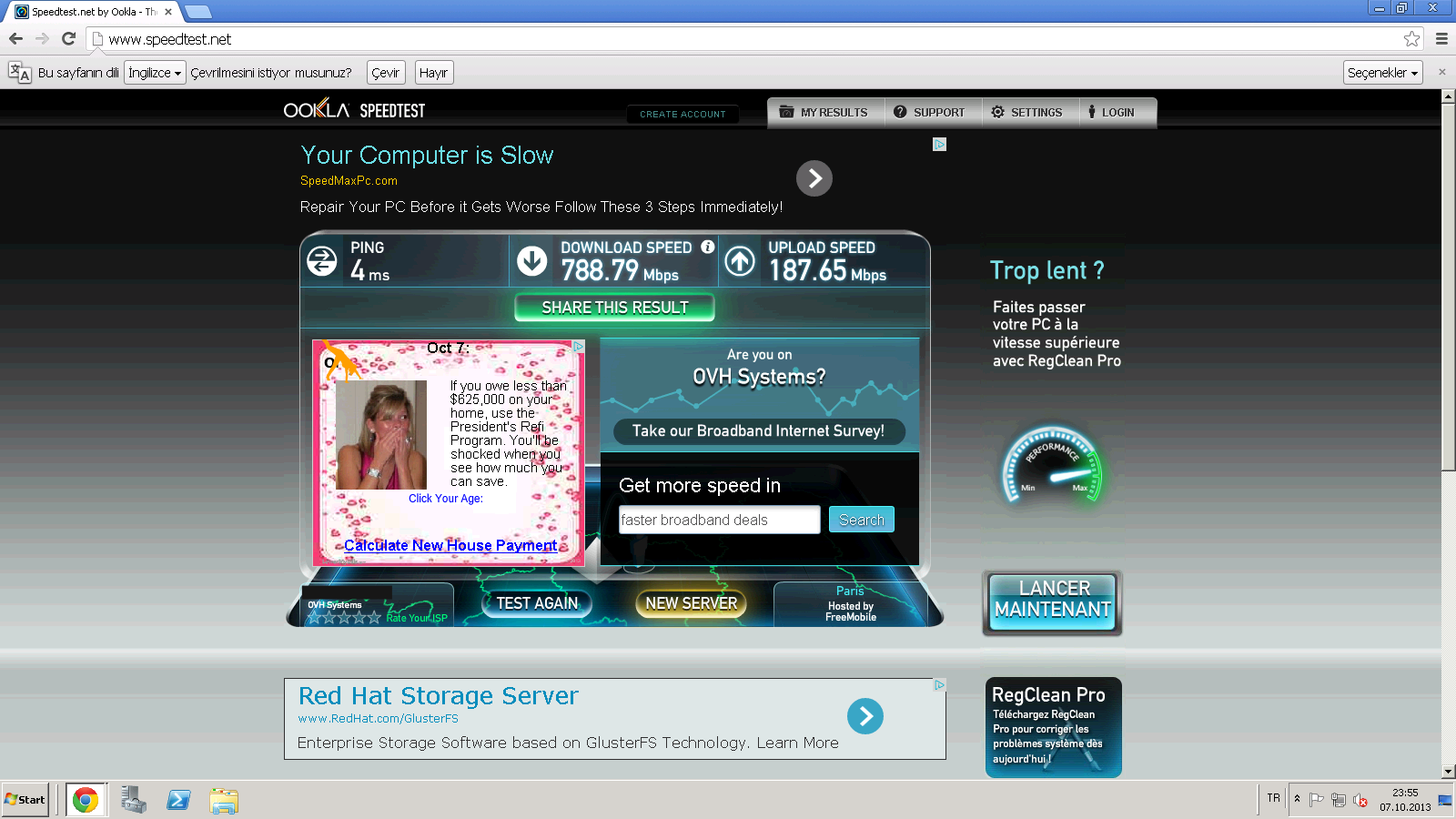This screenshot has width=1456, height=819.
Task: Open the Seçenekler options dropdown
Action: (x=1383, y=73)
